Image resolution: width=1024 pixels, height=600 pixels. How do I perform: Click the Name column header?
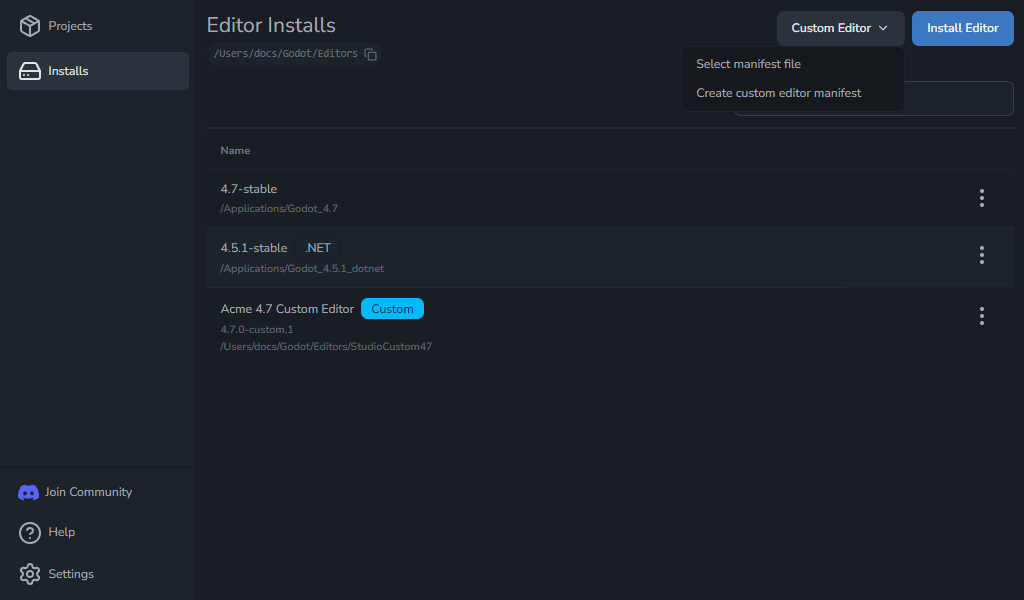[x=235, y=151]
